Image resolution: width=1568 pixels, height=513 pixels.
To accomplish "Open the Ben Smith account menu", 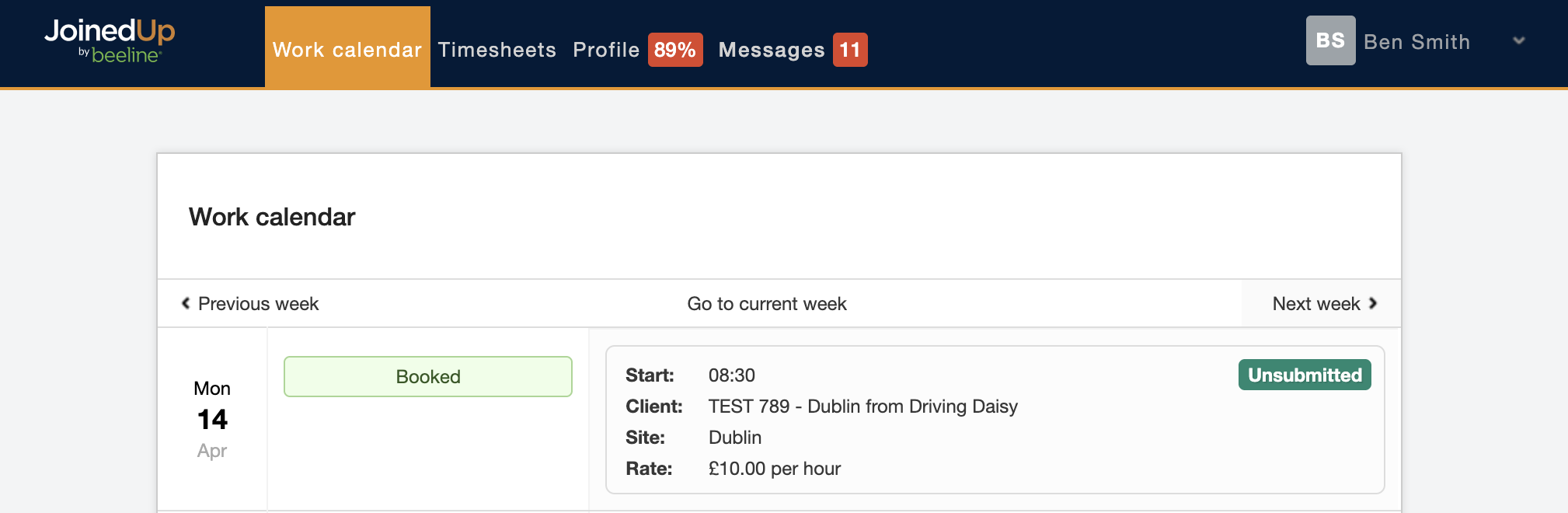I will 1416,42.
